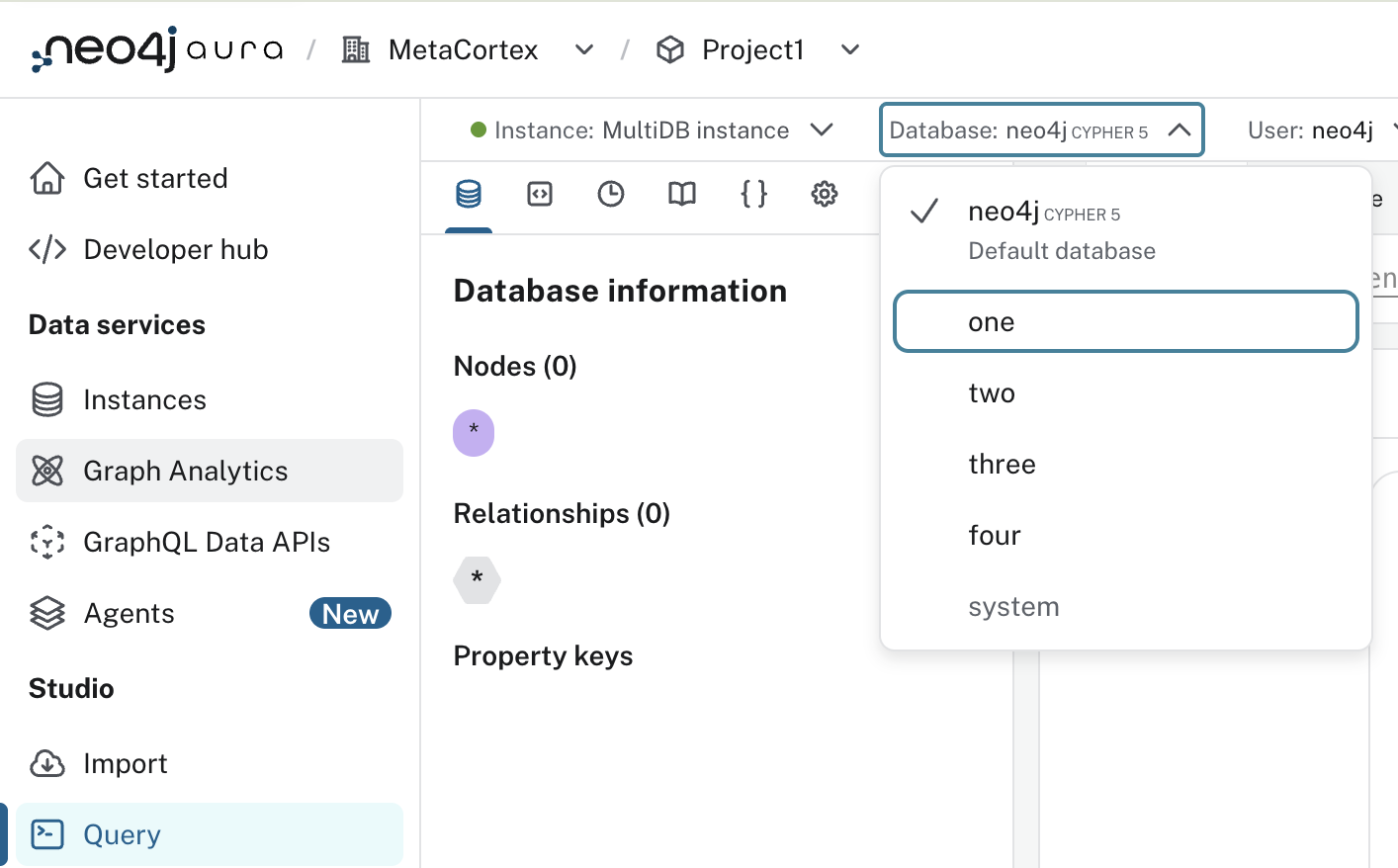Click the neo4j aura logo

(x=157, y=49)
